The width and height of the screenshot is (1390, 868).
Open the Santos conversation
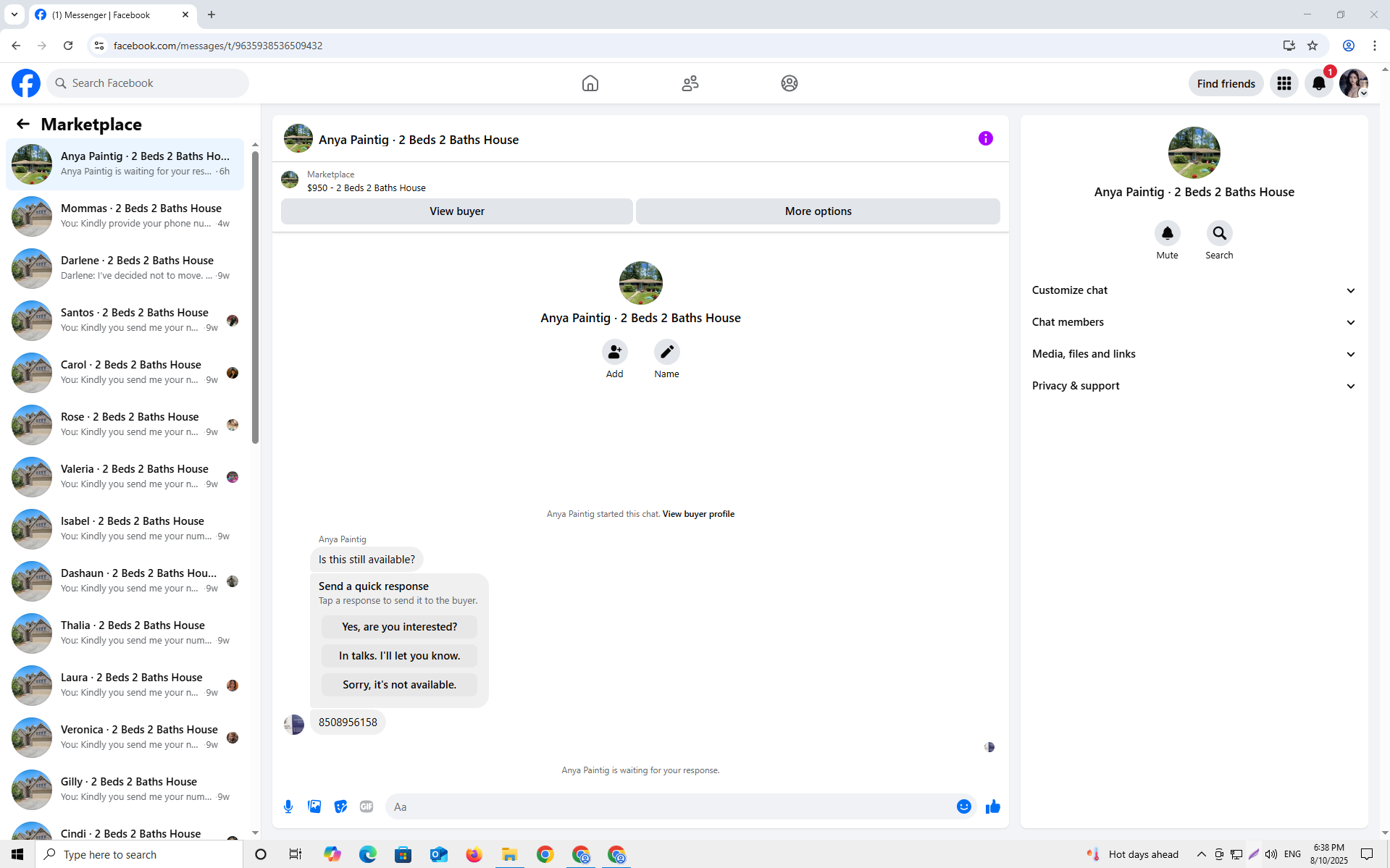point(125,321)
